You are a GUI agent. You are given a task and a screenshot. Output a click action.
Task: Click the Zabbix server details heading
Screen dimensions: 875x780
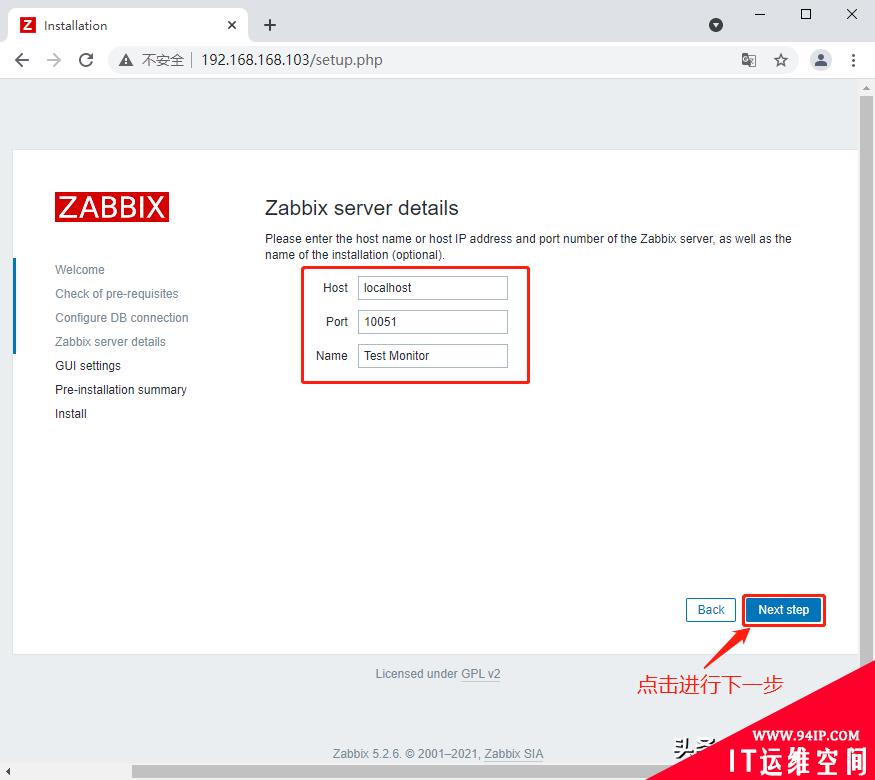pyautogui.click(x=362, y=208)
